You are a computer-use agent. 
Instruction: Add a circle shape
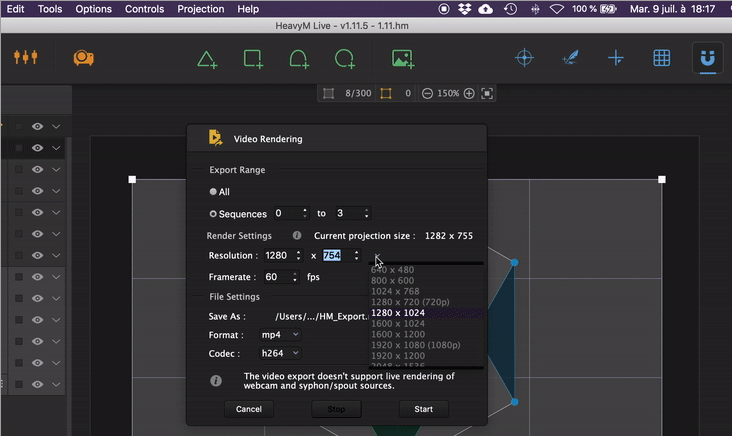point(345,59)
